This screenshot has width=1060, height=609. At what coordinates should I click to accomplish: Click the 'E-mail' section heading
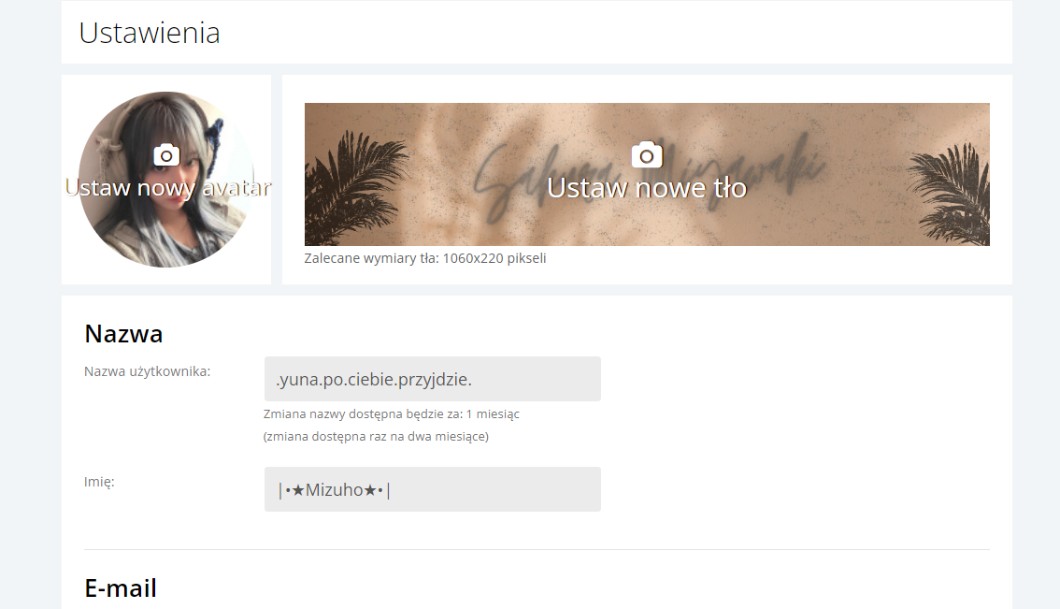click(x=120, y=588)
